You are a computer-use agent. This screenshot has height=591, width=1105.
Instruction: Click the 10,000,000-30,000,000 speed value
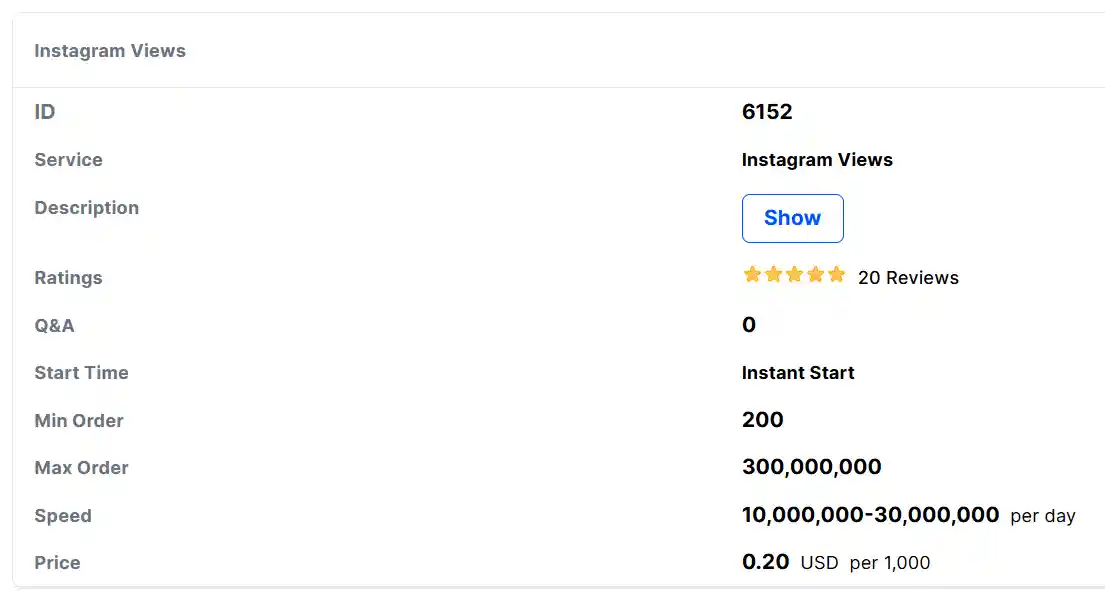(870, 515)
